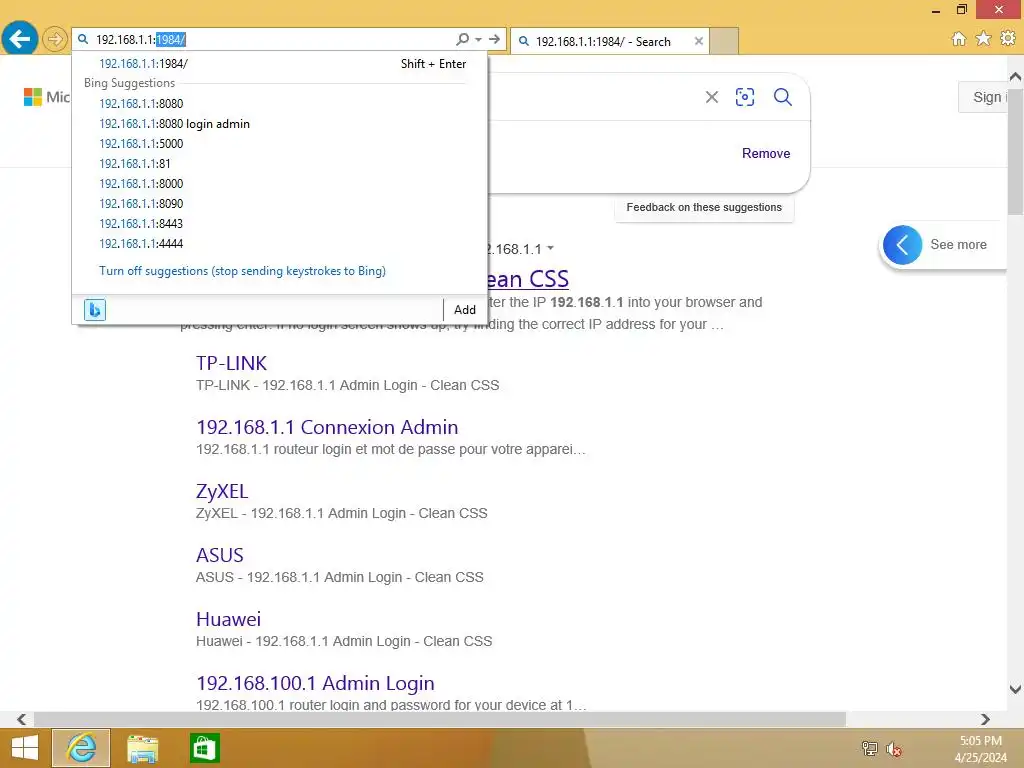Click the Bing provider icon in dropdown
The width and height of the screenshot is (1024, 768).
click(x=95, y=310)
